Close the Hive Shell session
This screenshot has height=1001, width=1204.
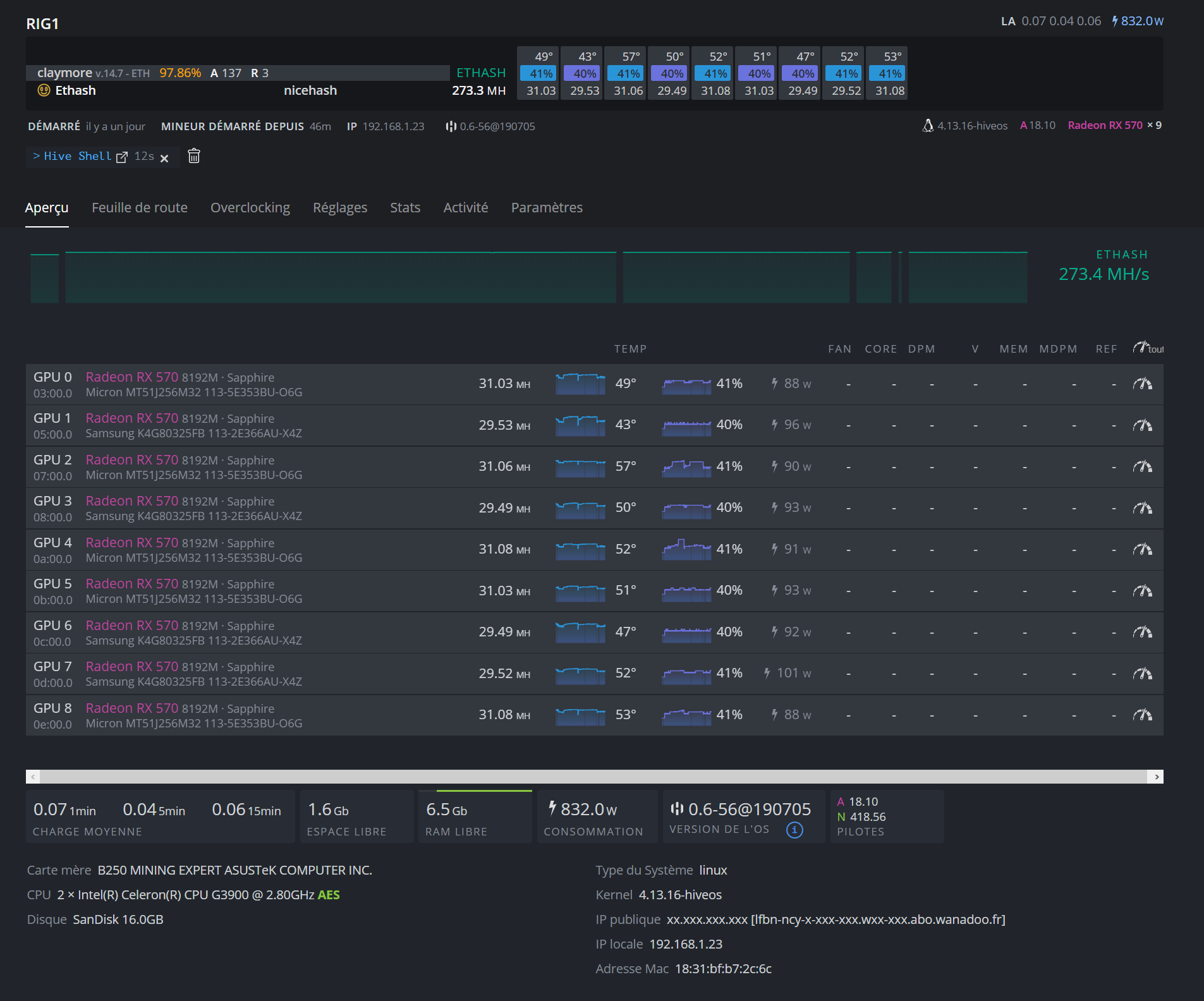pos(164,158)
